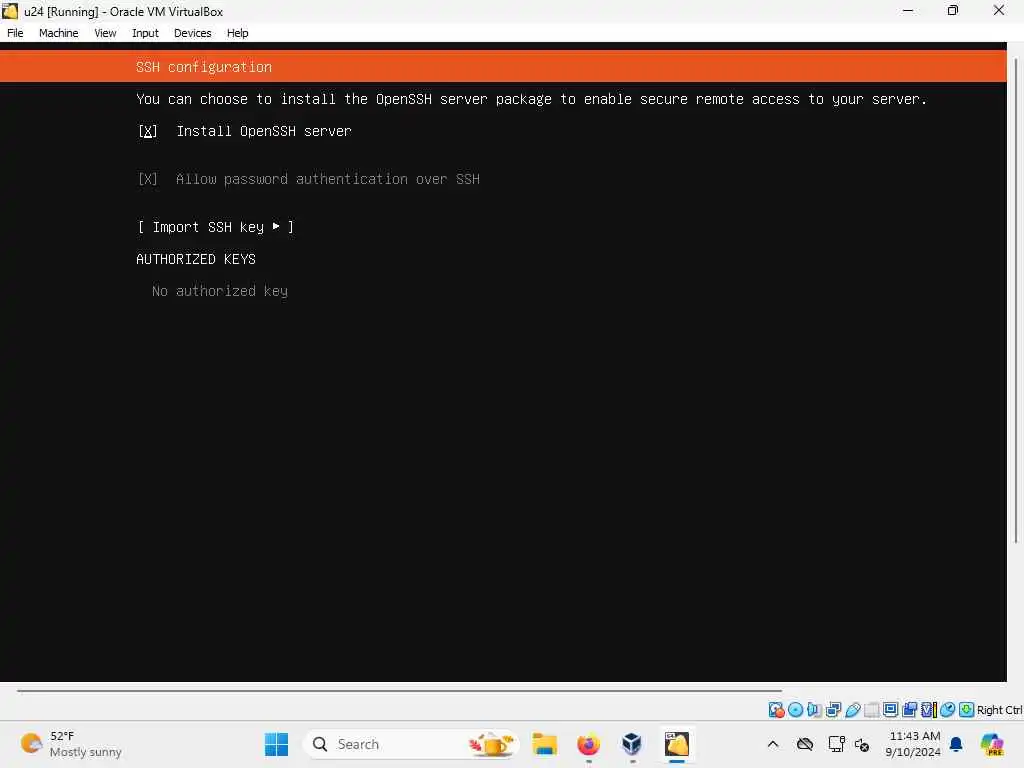Click the network connection tray icon

pos(836,744)
